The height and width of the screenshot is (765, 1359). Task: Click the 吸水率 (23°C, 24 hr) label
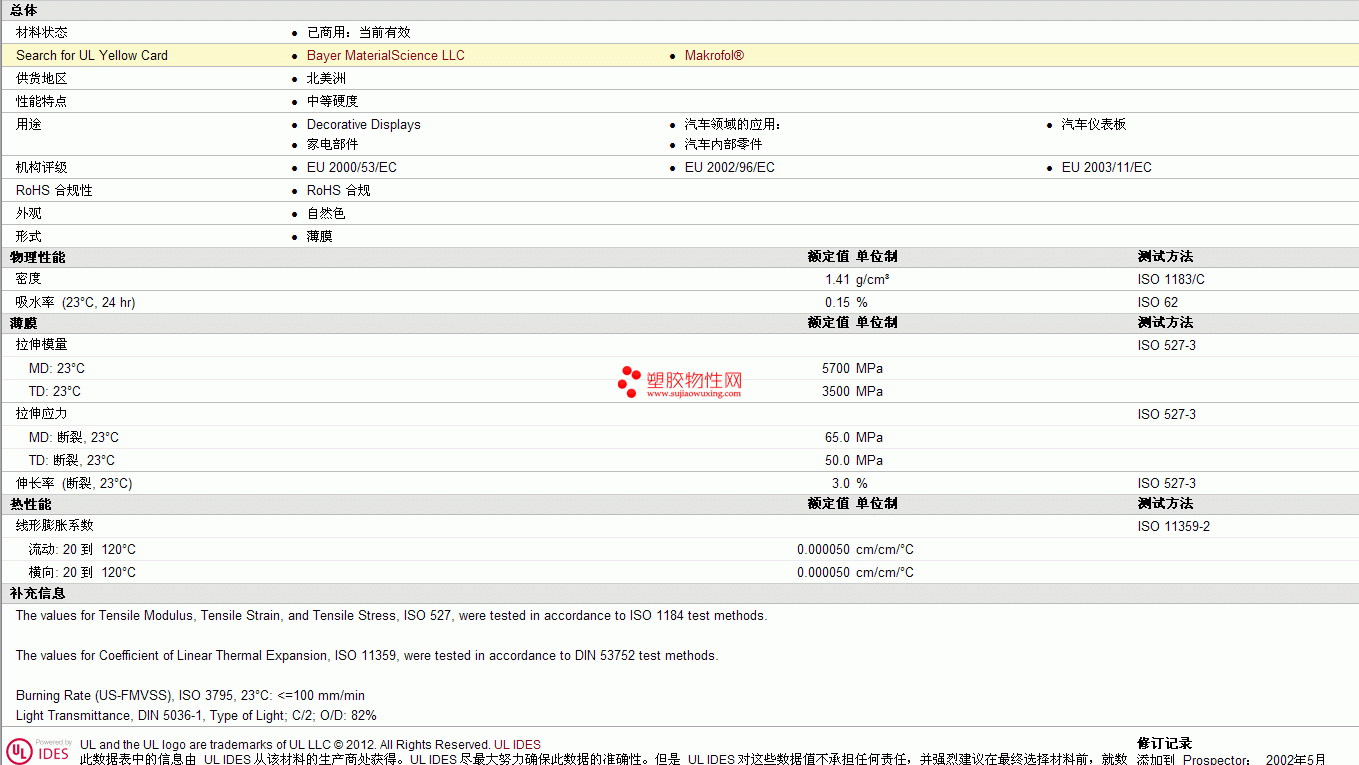tap(76, 302)
